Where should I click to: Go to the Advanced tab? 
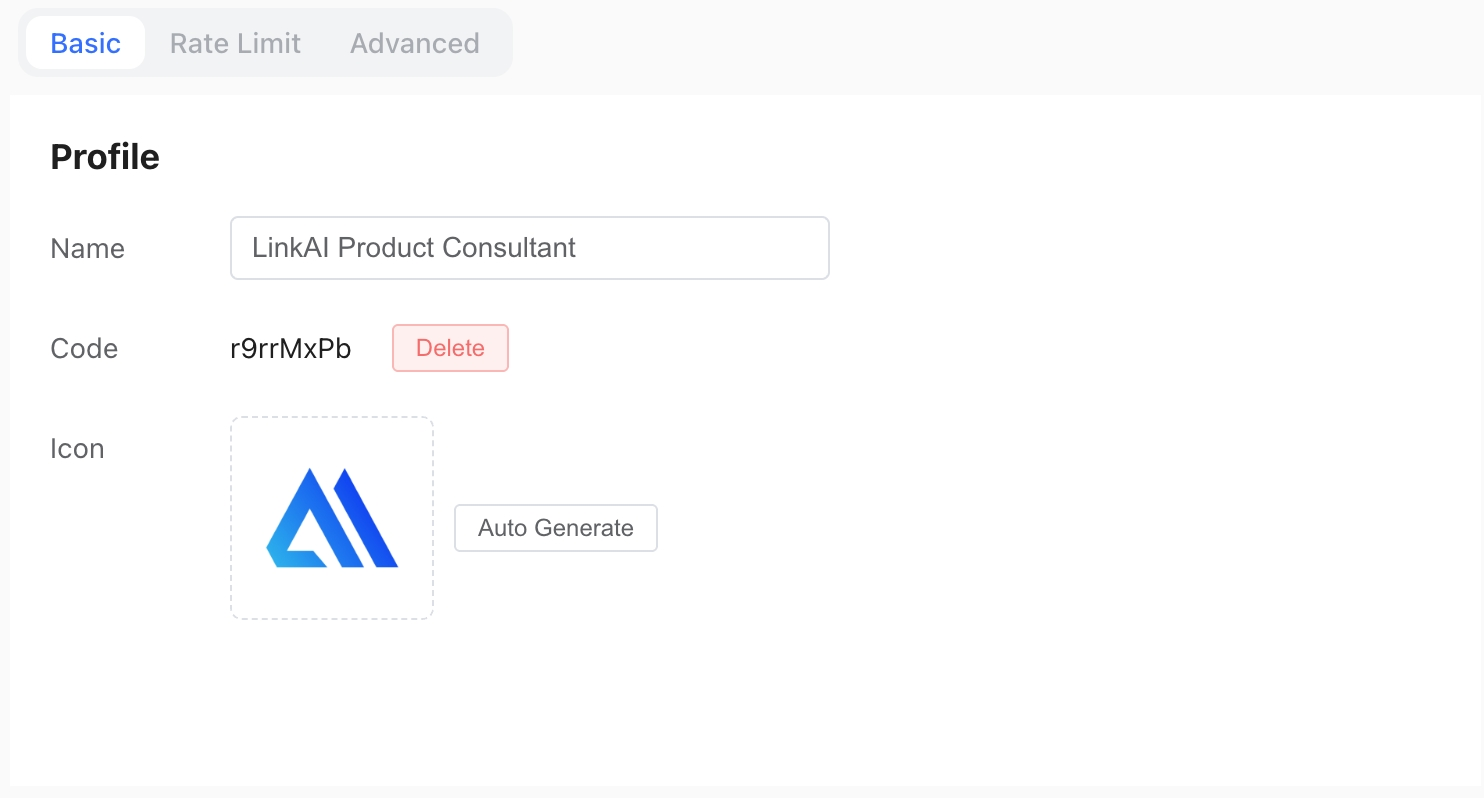pos(415,43)
